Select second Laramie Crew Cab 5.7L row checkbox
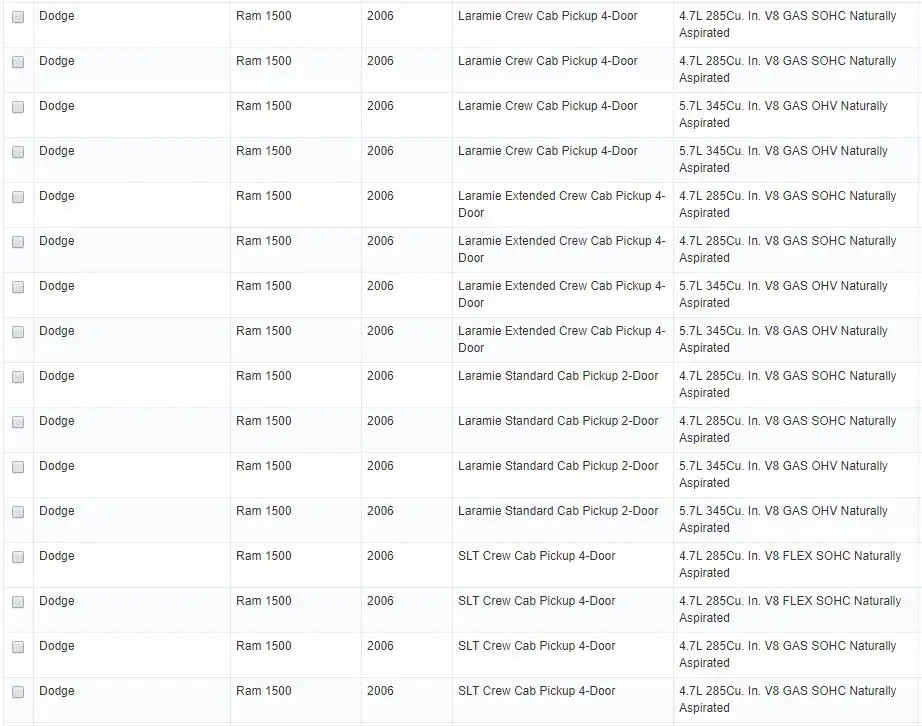Screen dimensions: 922x726 point(18,152)
